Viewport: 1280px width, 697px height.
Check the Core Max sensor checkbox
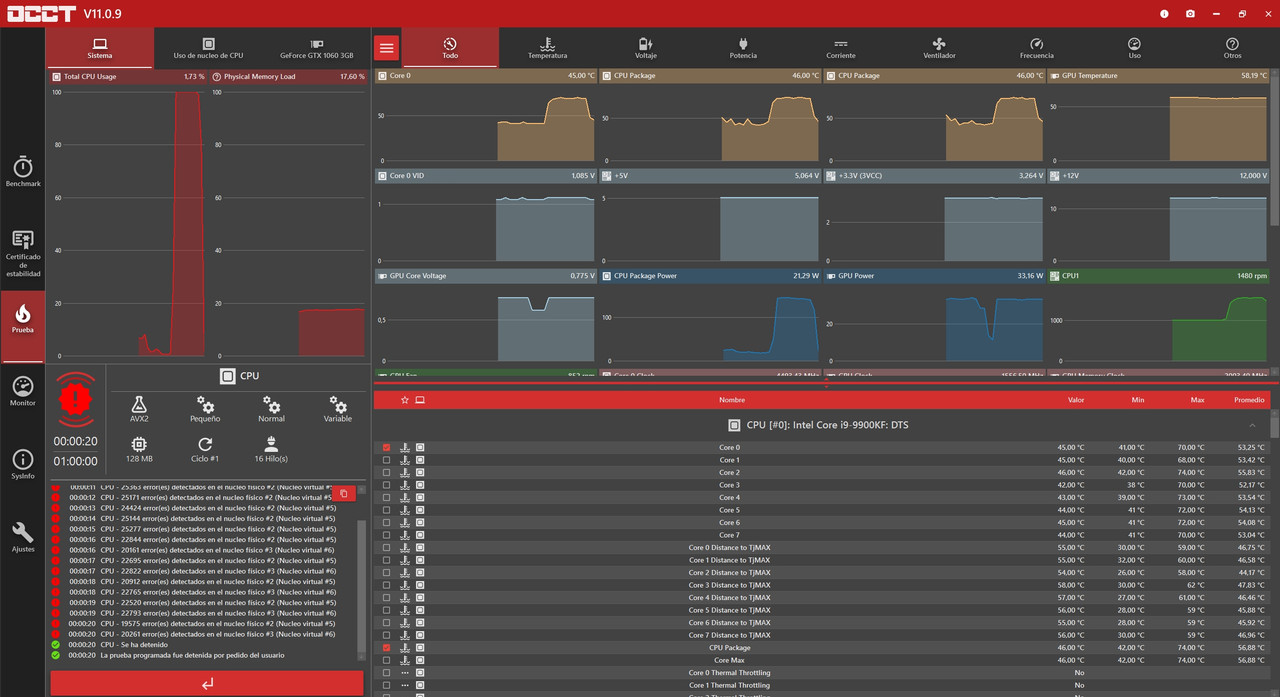(x=387, y=660)
